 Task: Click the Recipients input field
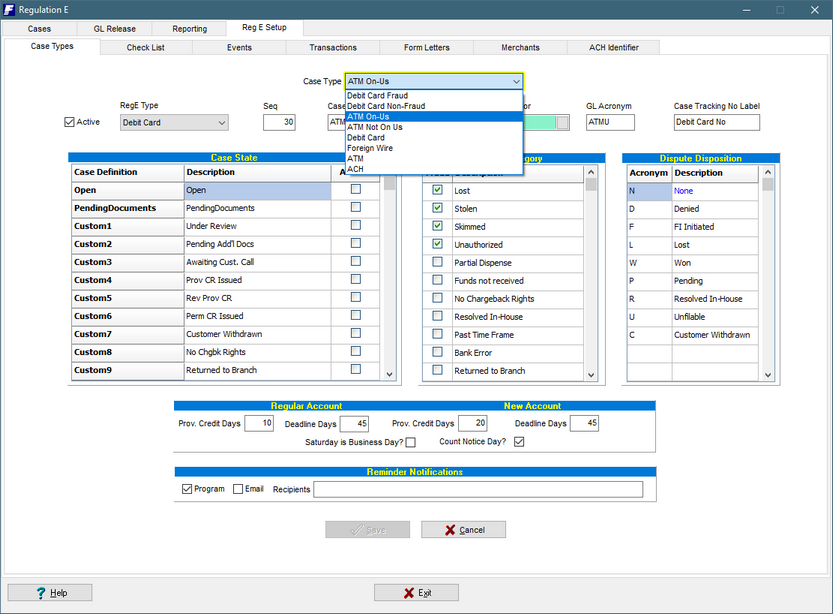478,489
